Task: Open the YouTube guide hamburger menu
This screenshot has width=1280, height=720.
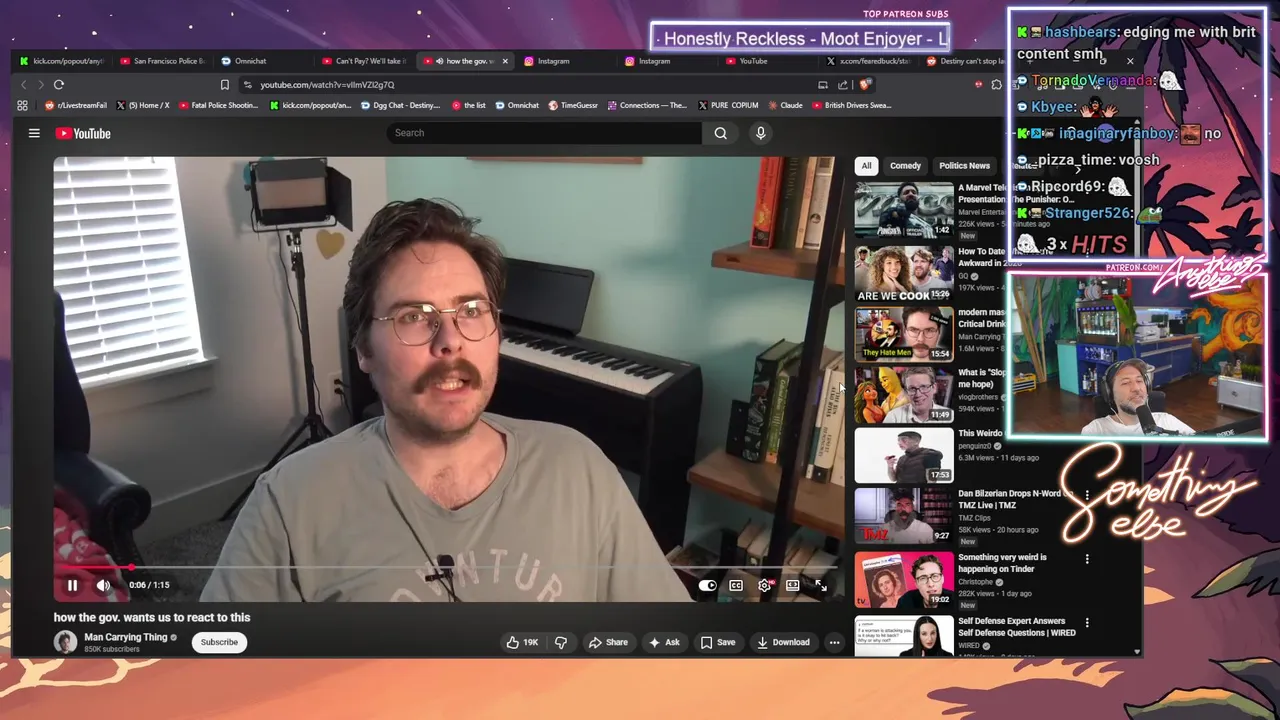Action: tap(34, 133)
